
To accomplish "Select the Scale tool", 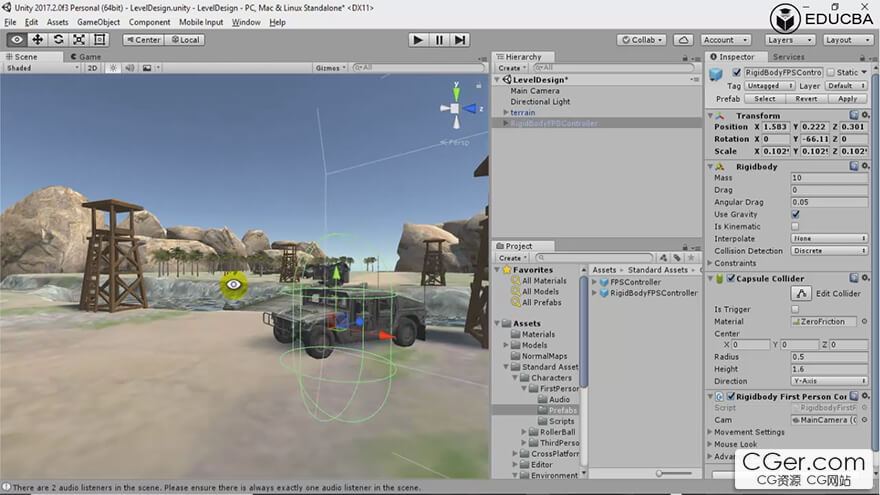I will tap(79, 40).
